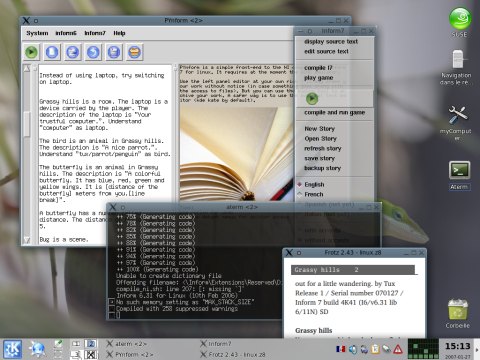Screen dimensions: 480x360
Task: Click the red warning triangle tray icon
Action: (x=398, y=349)
